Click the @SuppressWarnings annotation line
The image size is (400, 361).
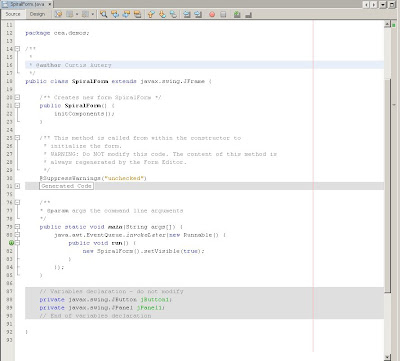pyautogui.click(x=93, y=178)
